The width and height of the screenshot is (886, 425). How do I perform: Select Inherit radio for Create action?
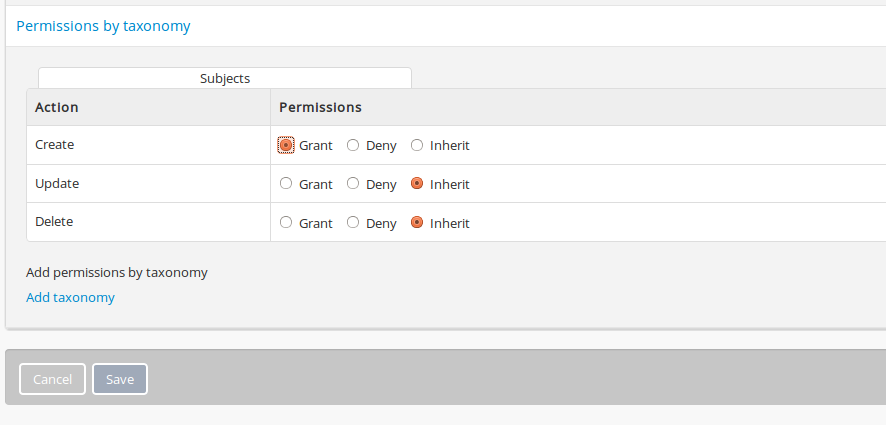click(417, 145)
